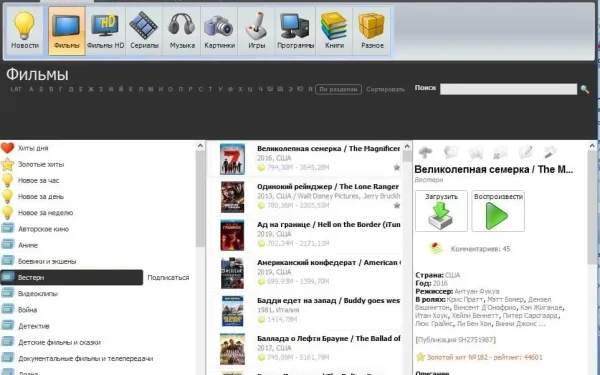Viewport: 600px width, 375px height.
Task: Select the Вестерн genre
Action: 72,277
